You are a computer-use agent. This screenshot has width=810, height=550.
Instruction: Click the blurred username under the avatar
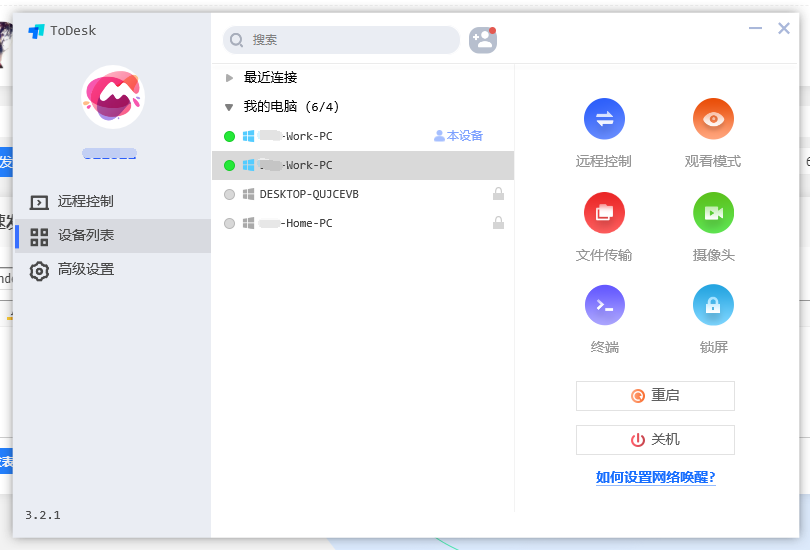110,153
